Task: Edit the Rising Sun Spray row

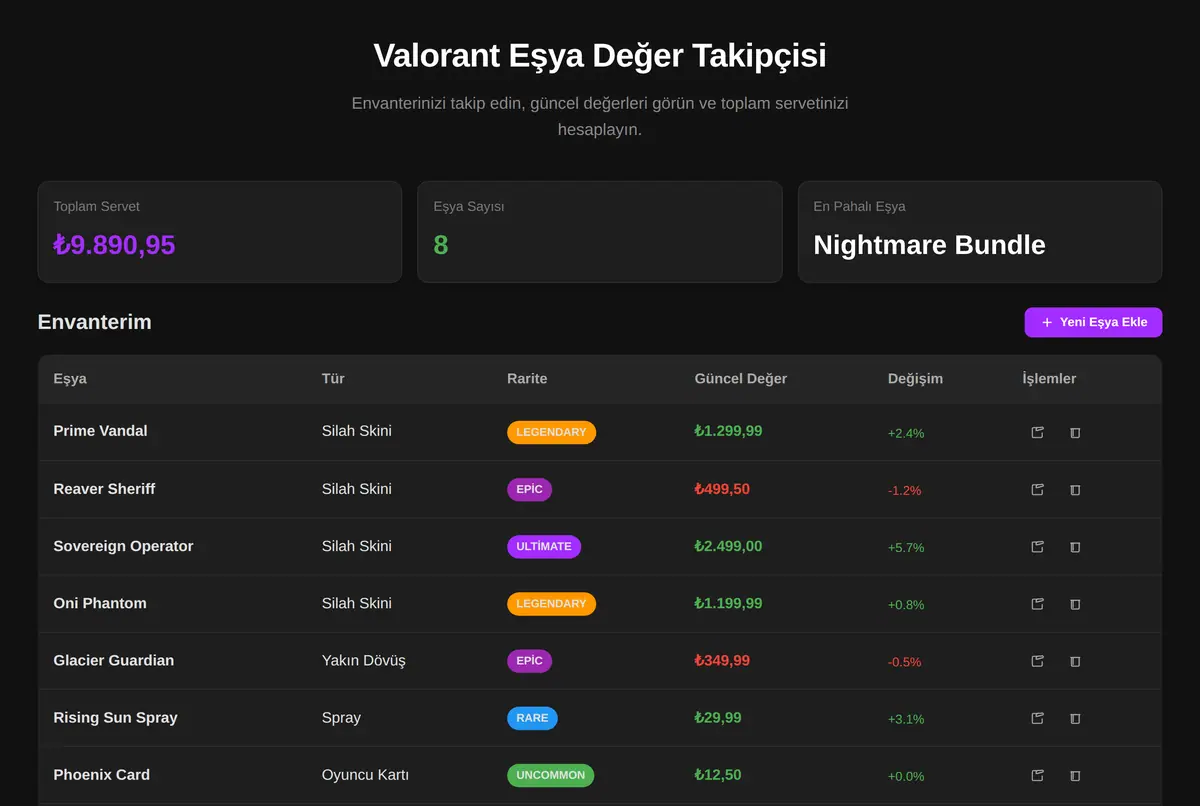Action: (x=1037, y=718)
